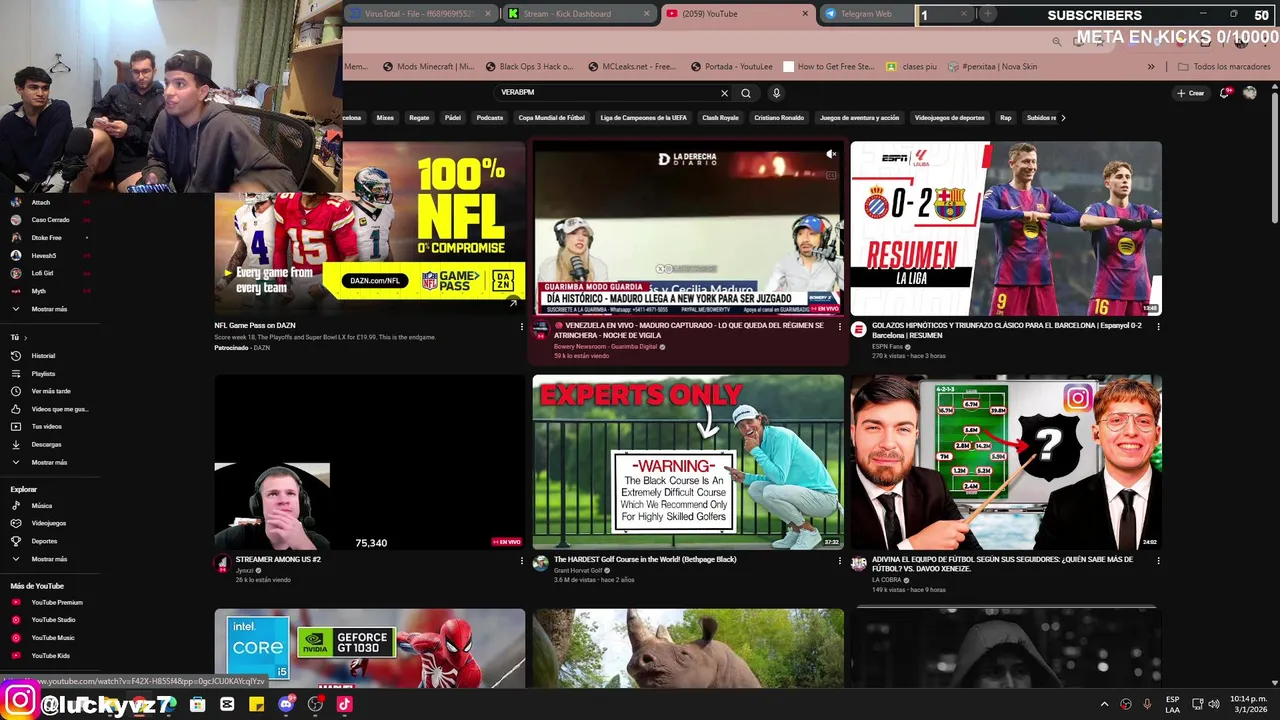Click the Crear button
Image resolution: width=1280 pixels, height=720 pixels.
(1190, 93)
